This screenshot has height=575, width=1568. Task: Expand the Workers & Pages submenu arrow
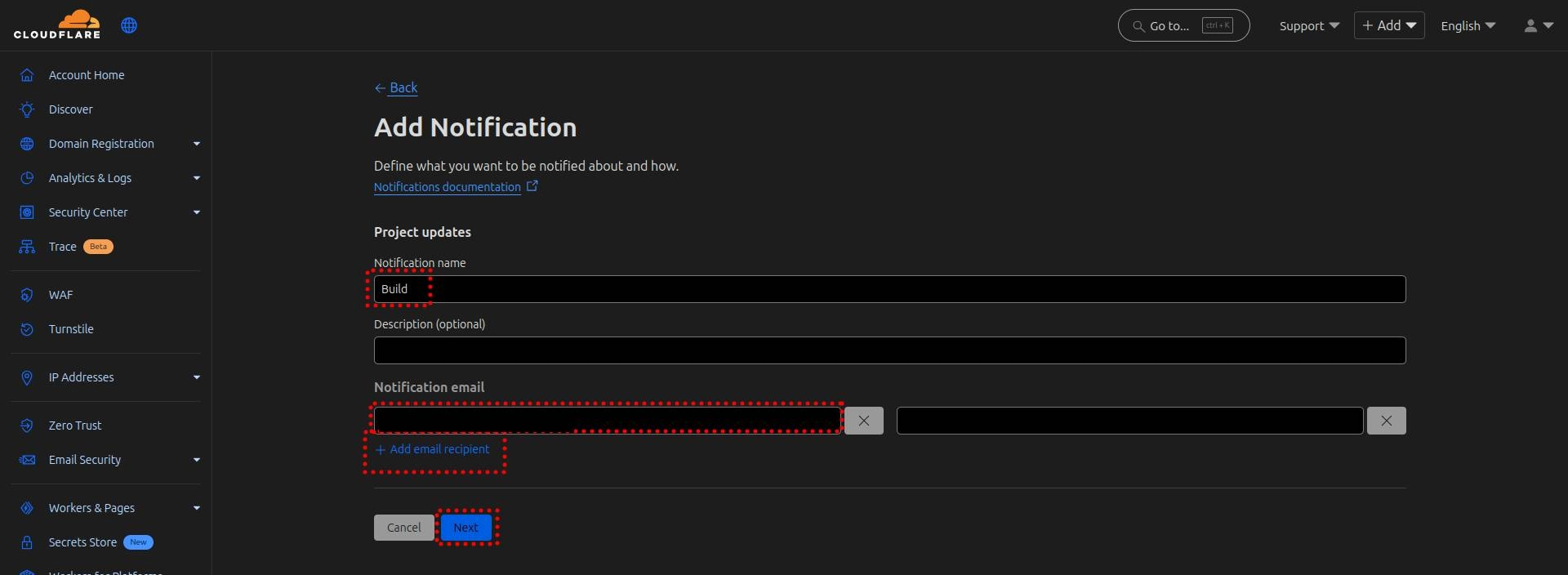pyautogui.click(x=197, y=508)
